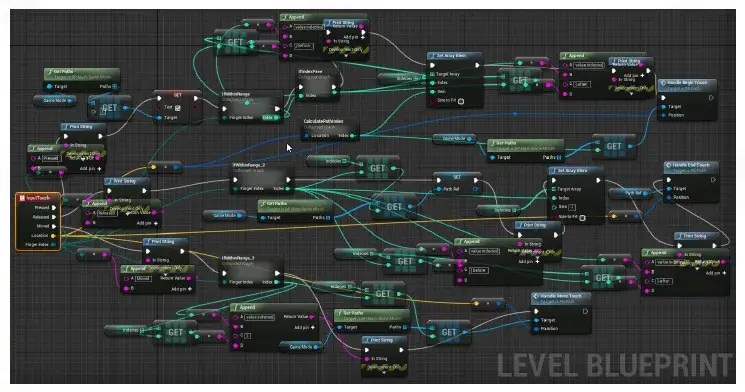Click the exec output pin of Handle Begin Touch
The width and height of the screenshot is (745, 392).
[x=711, y=98]
